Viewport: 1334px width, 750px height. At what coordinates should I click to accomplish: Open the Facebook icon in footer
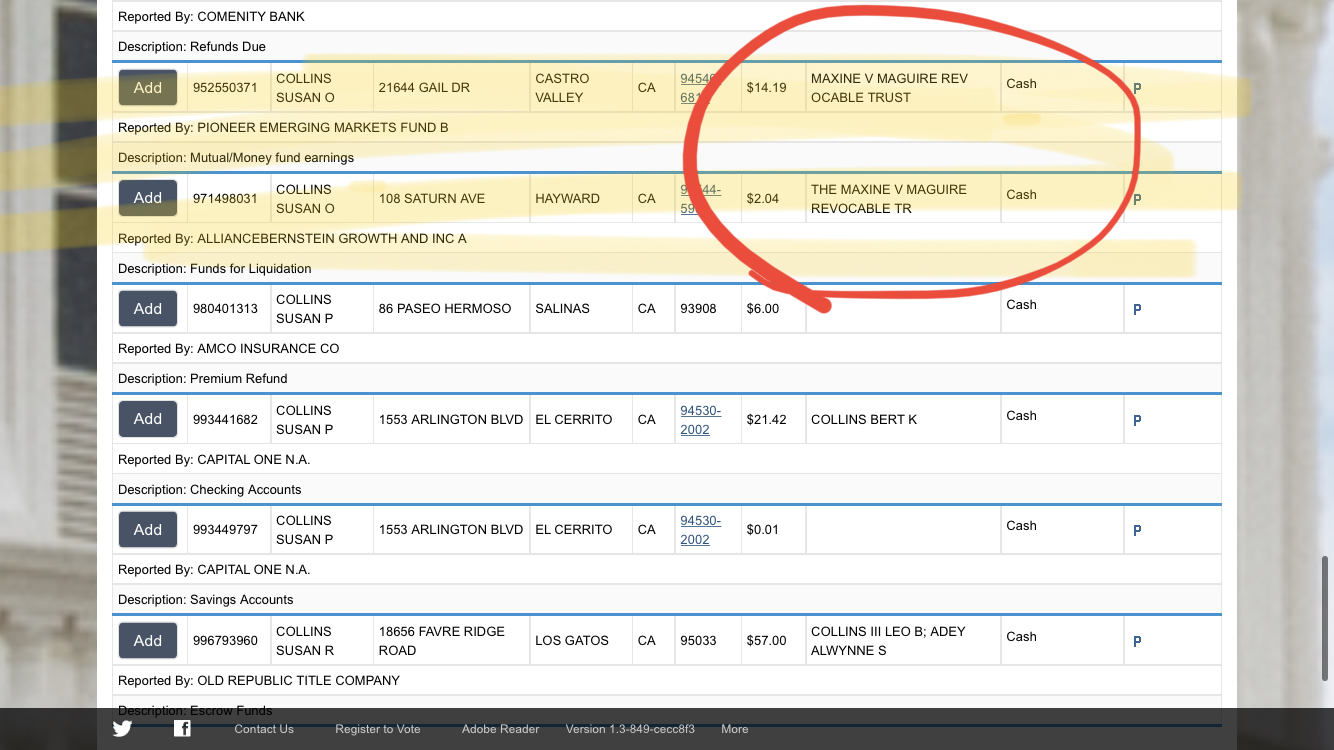tap(182, 728)
